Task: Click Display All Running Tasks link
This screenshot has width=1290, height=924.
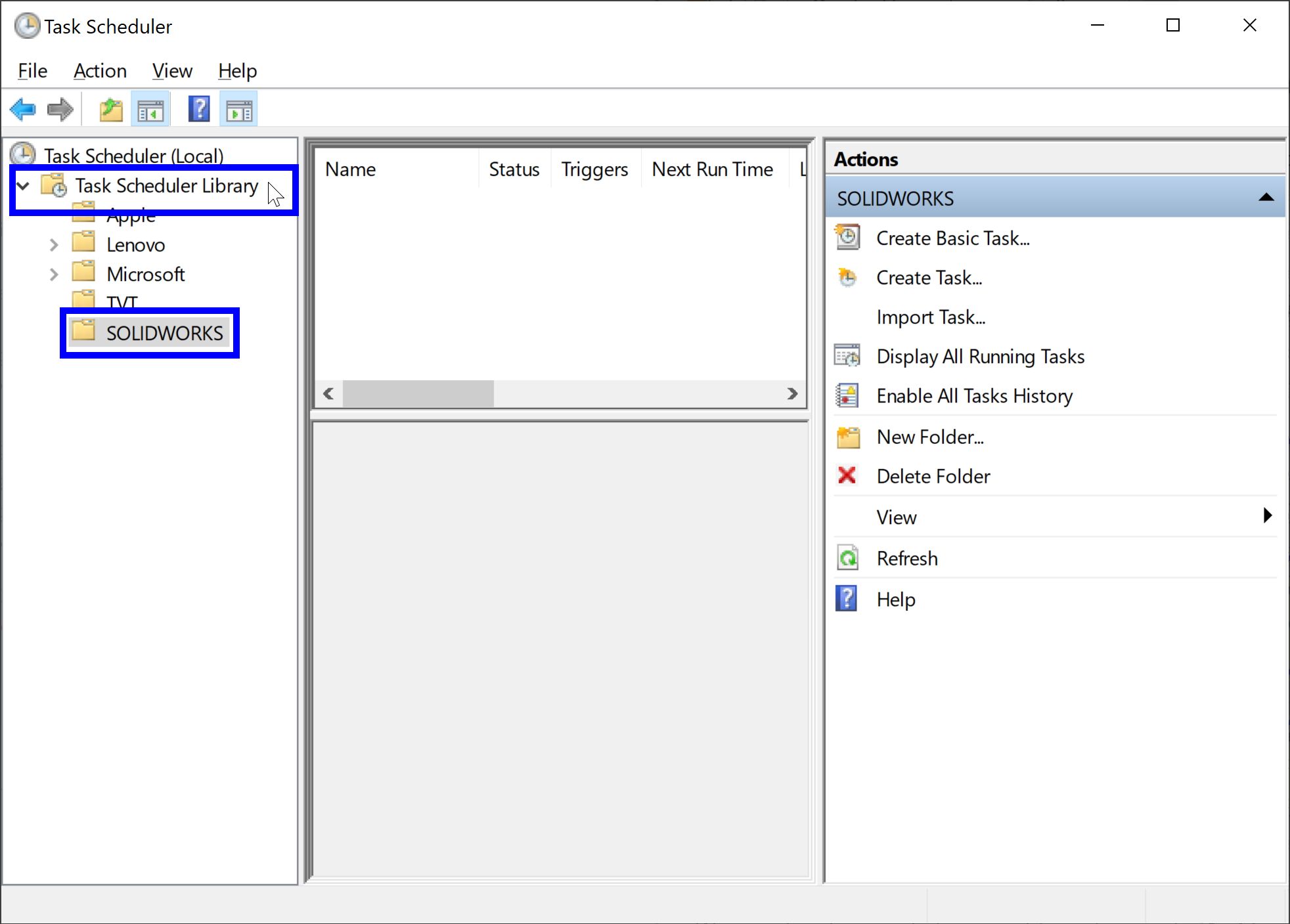Action: (980, 357)
